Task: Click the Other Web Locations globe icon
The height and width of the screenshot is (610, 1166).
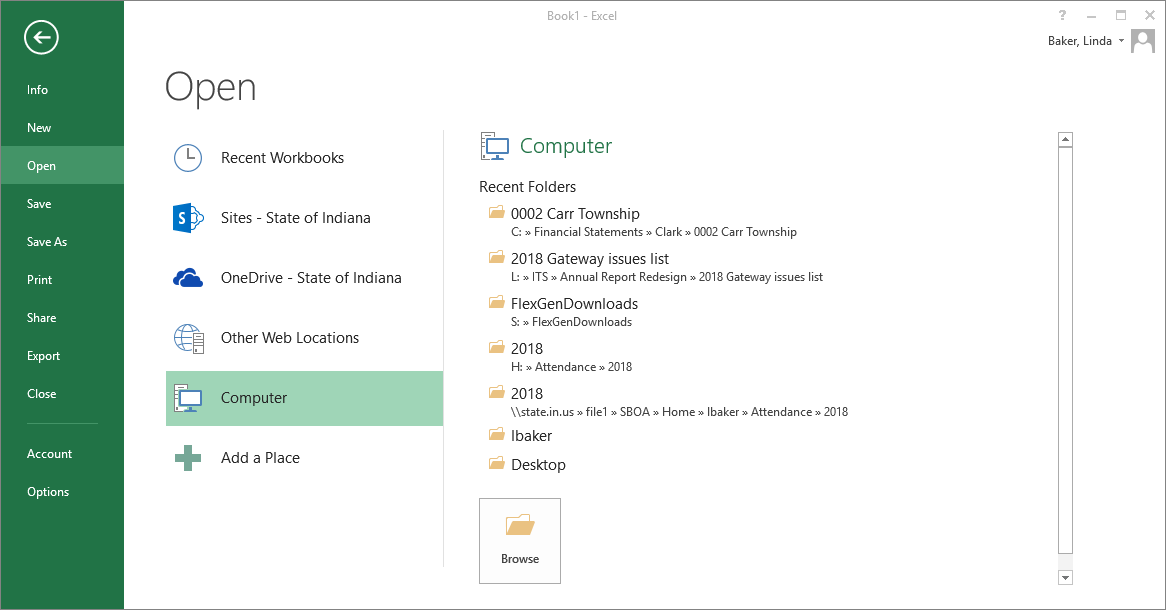Action: (189, 338)
